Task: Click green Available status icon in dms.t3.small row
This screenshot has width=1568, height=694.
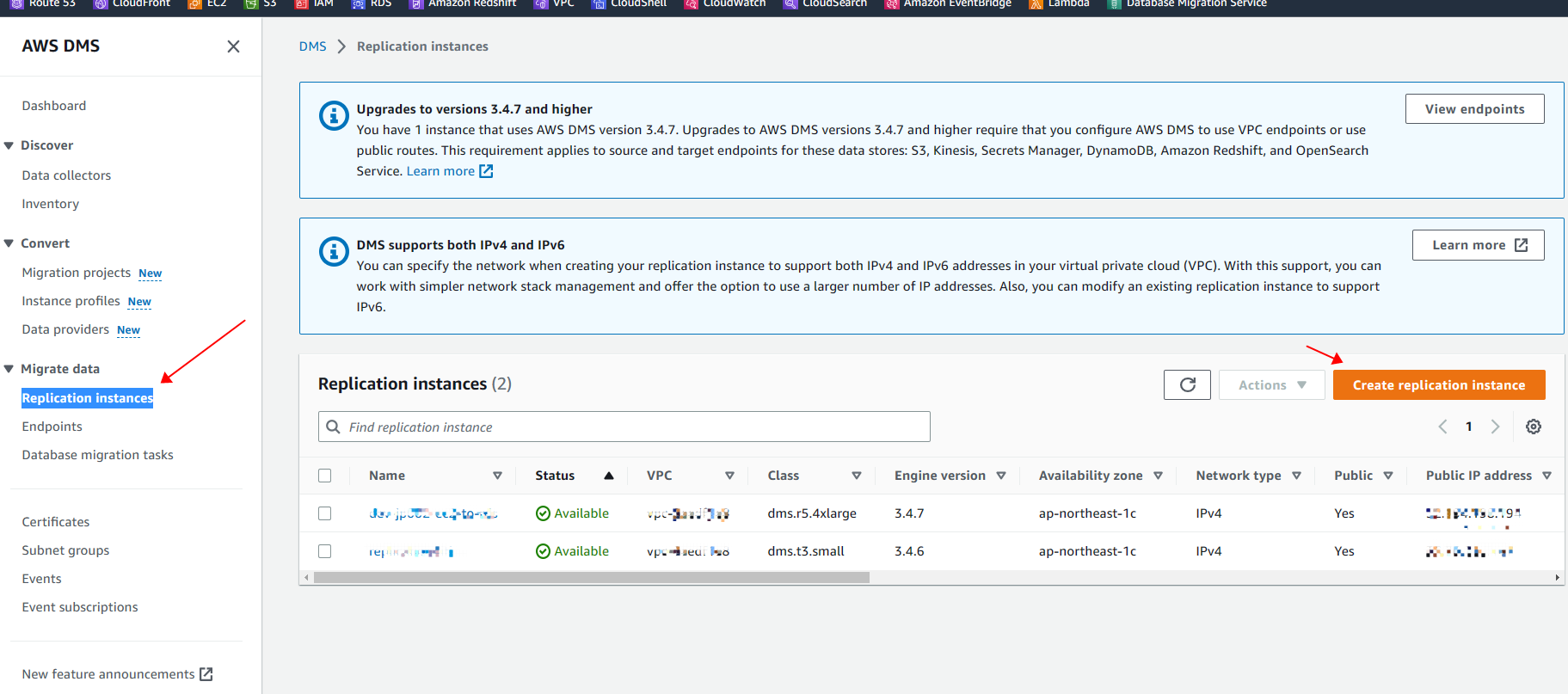Action: 543,551
